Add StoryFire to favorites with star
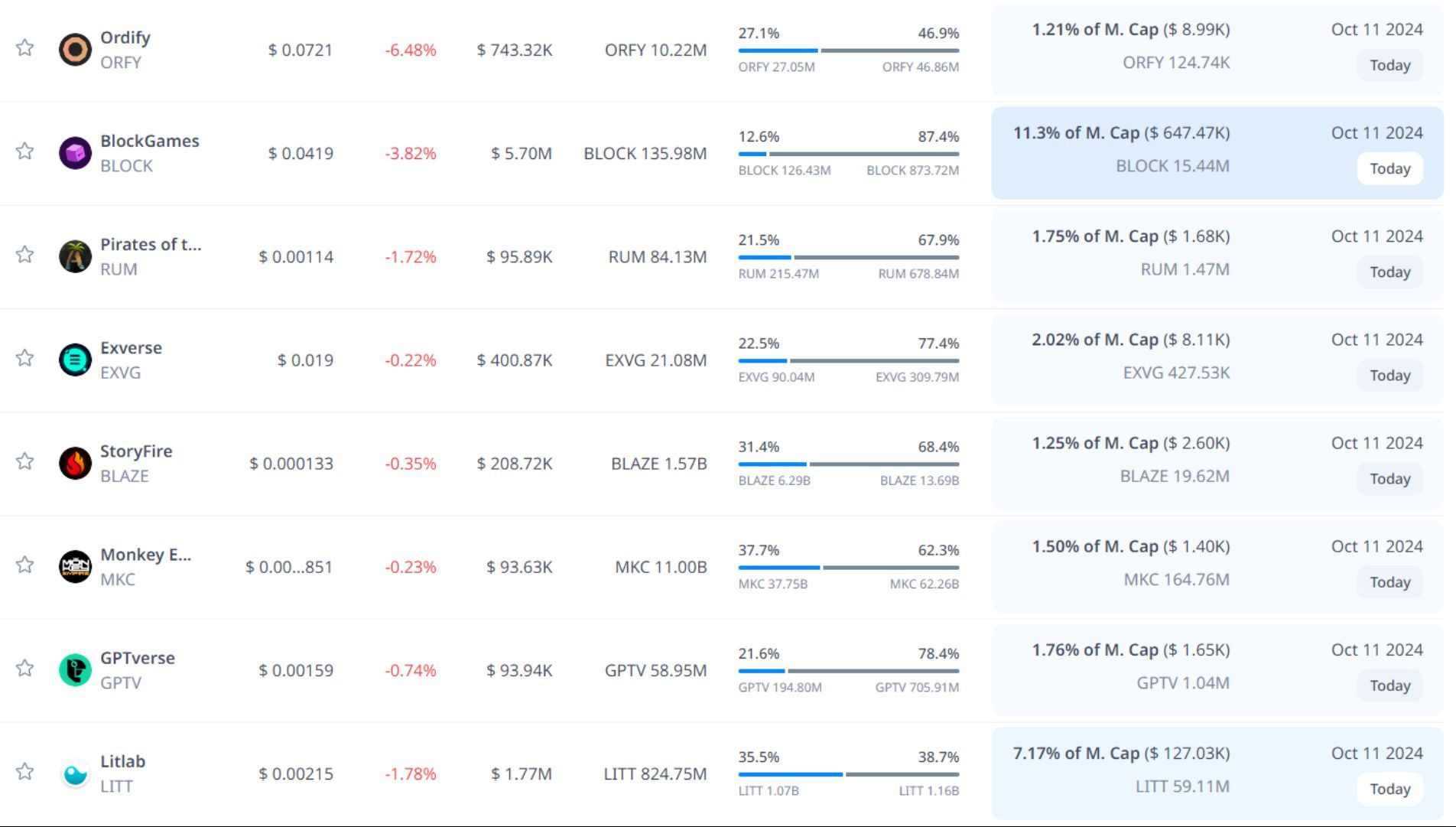The image size is (1456, 827). [25, 461]
